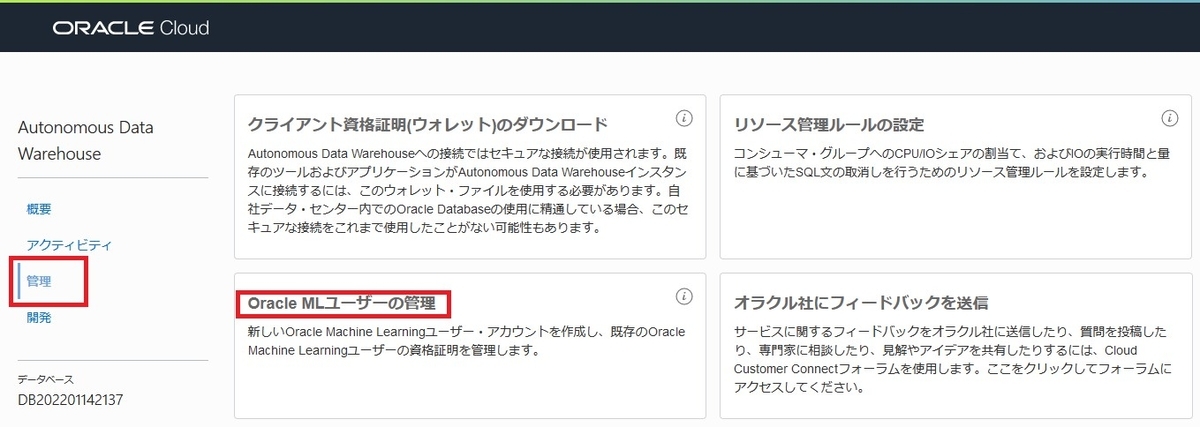
Task: Click the Autonomous Data Warehouse heading
Action: pyautogui.click(x=85, y=141)
